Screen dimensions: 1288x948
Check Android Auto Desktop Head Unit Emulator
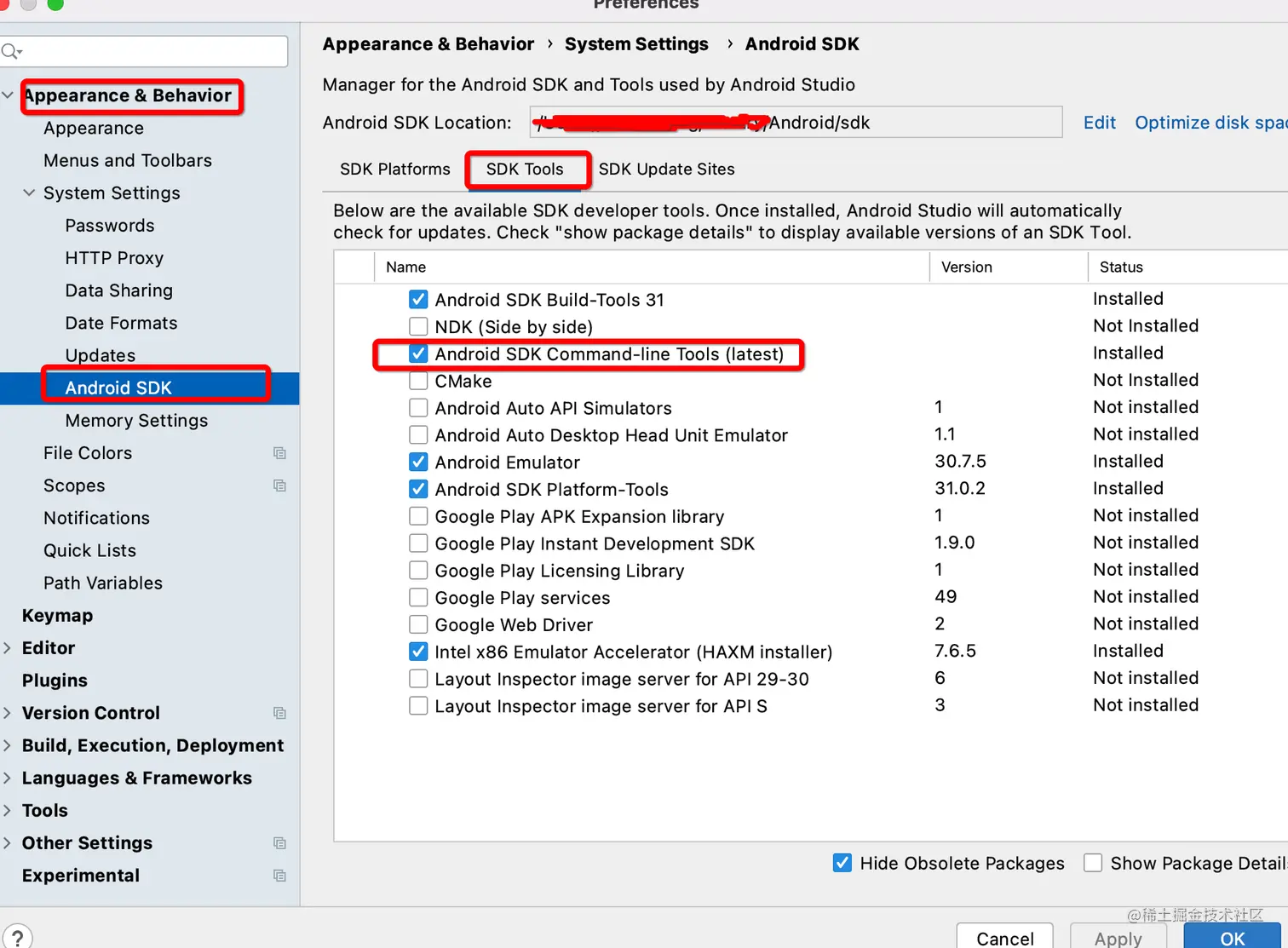point(418,434)
